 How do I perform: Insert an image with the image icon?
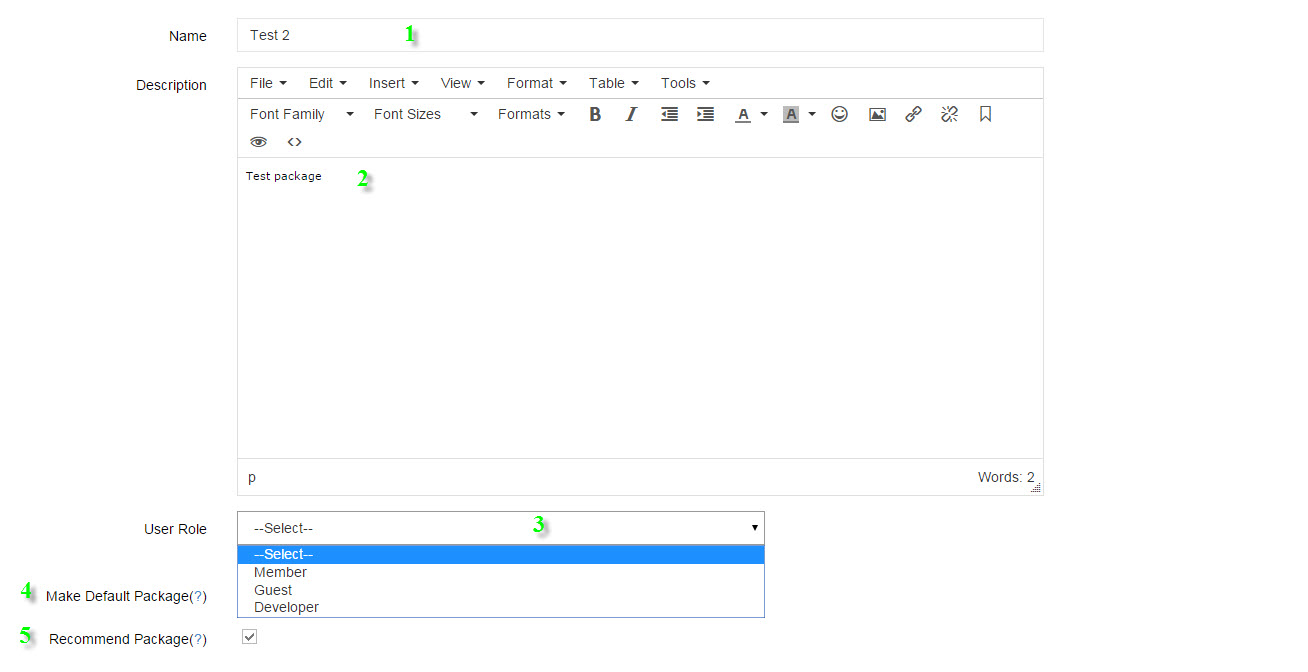pyautogui.click(x=877, y=114)
